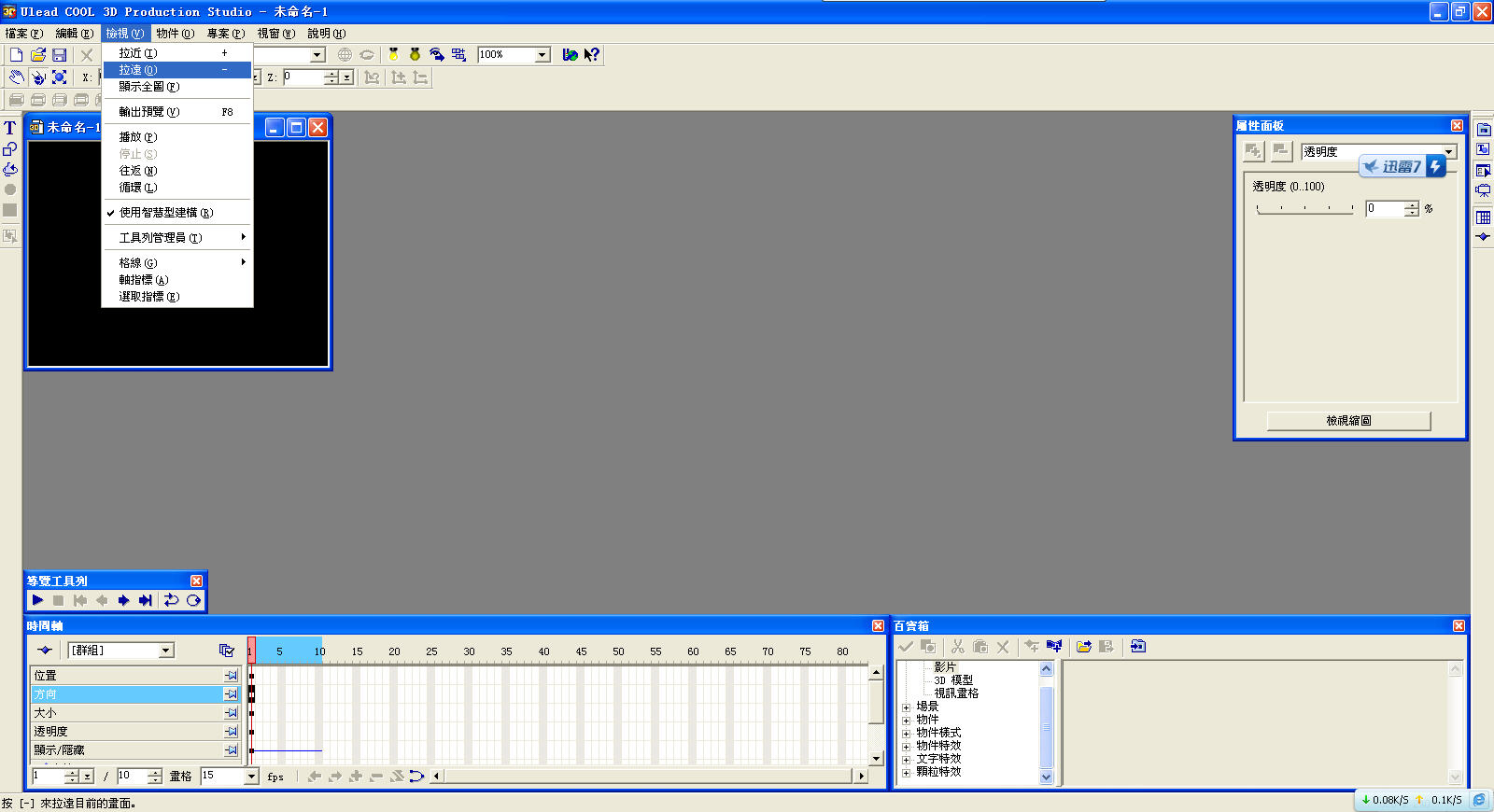
Task: Jump to the end frame in navigation toolbar
Action: 145,600
